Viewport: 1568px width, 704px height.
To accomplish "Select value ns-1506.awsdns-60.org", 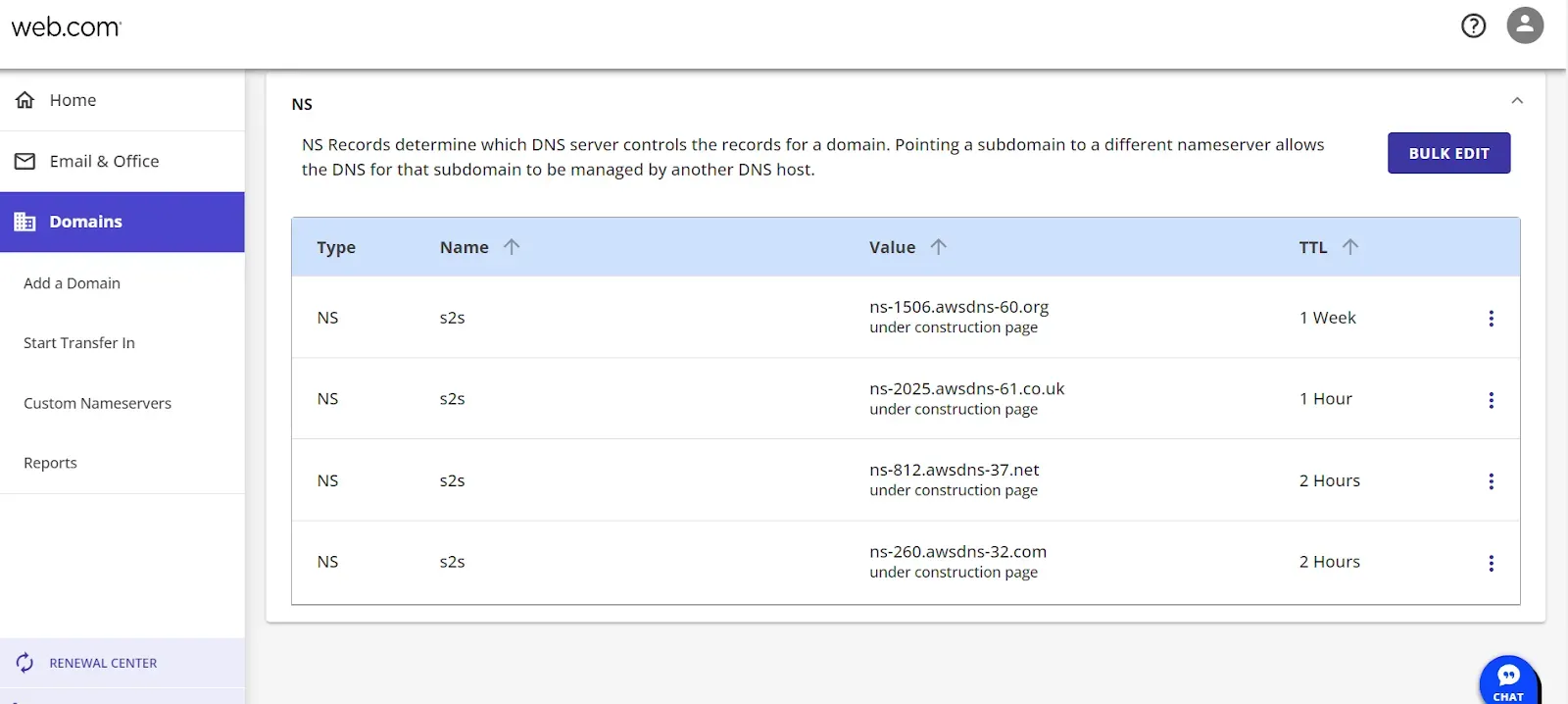I will pos(958,307).
